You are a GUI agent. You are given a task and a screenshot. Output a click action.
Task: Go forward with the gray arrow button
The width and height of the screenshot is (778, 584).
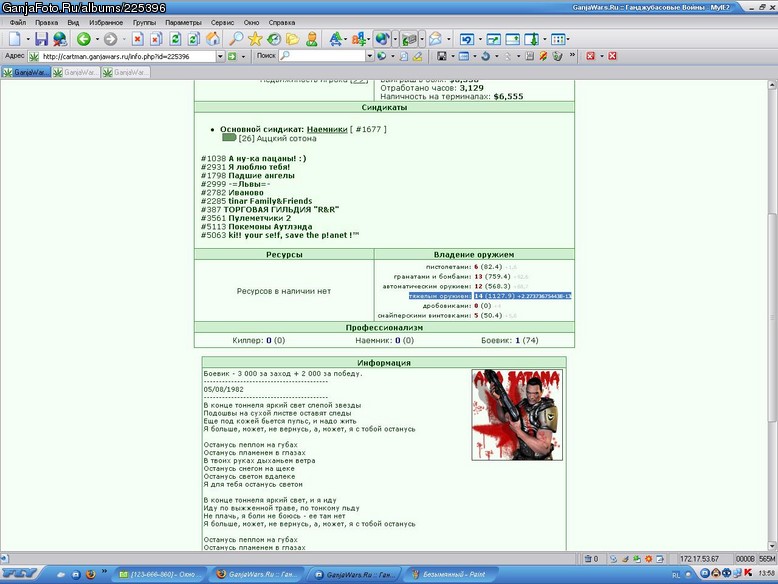pyautogui.click(x=111, y=39)
